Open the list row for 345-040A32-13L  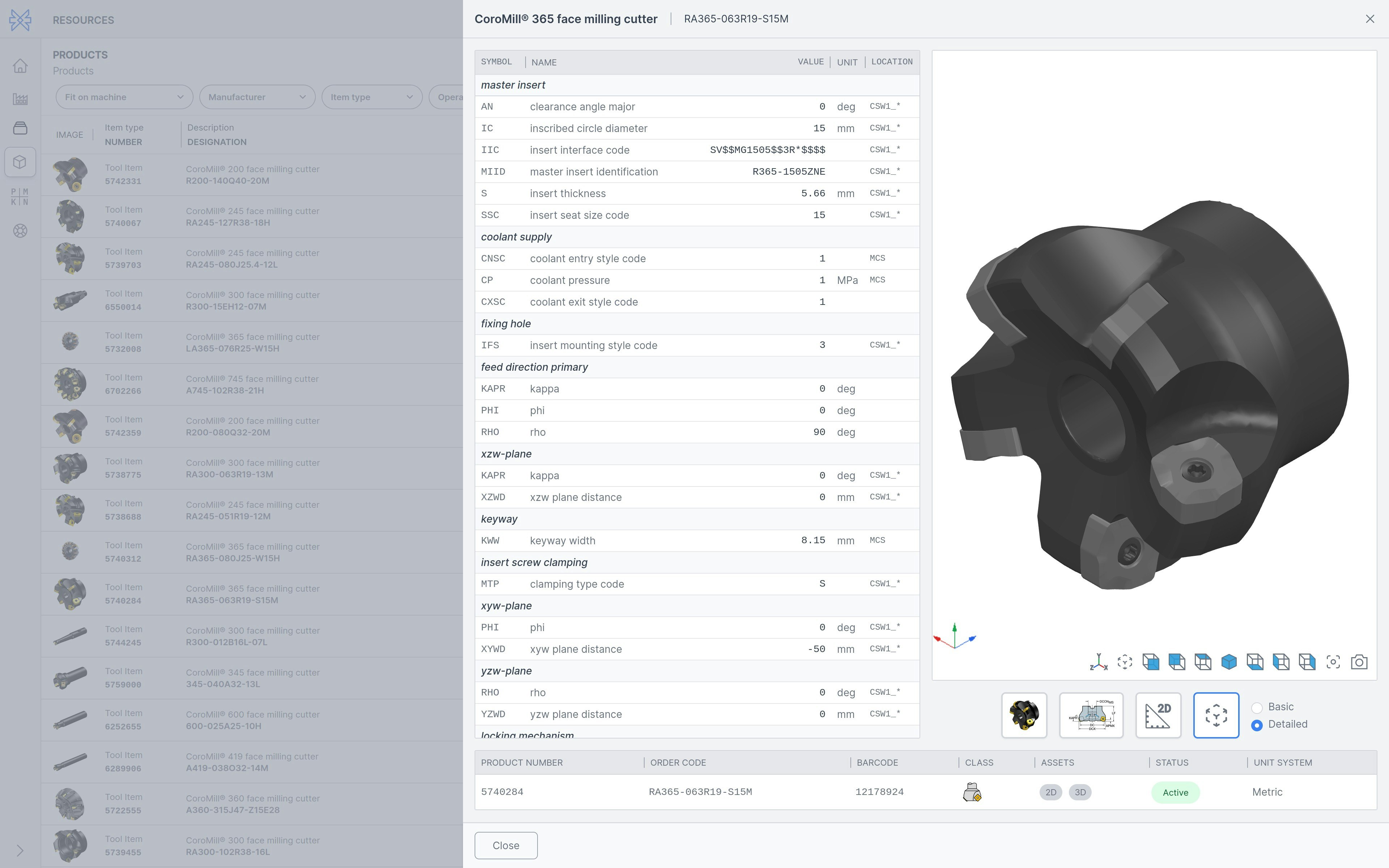pyautogui.click(x=252, y=678)
